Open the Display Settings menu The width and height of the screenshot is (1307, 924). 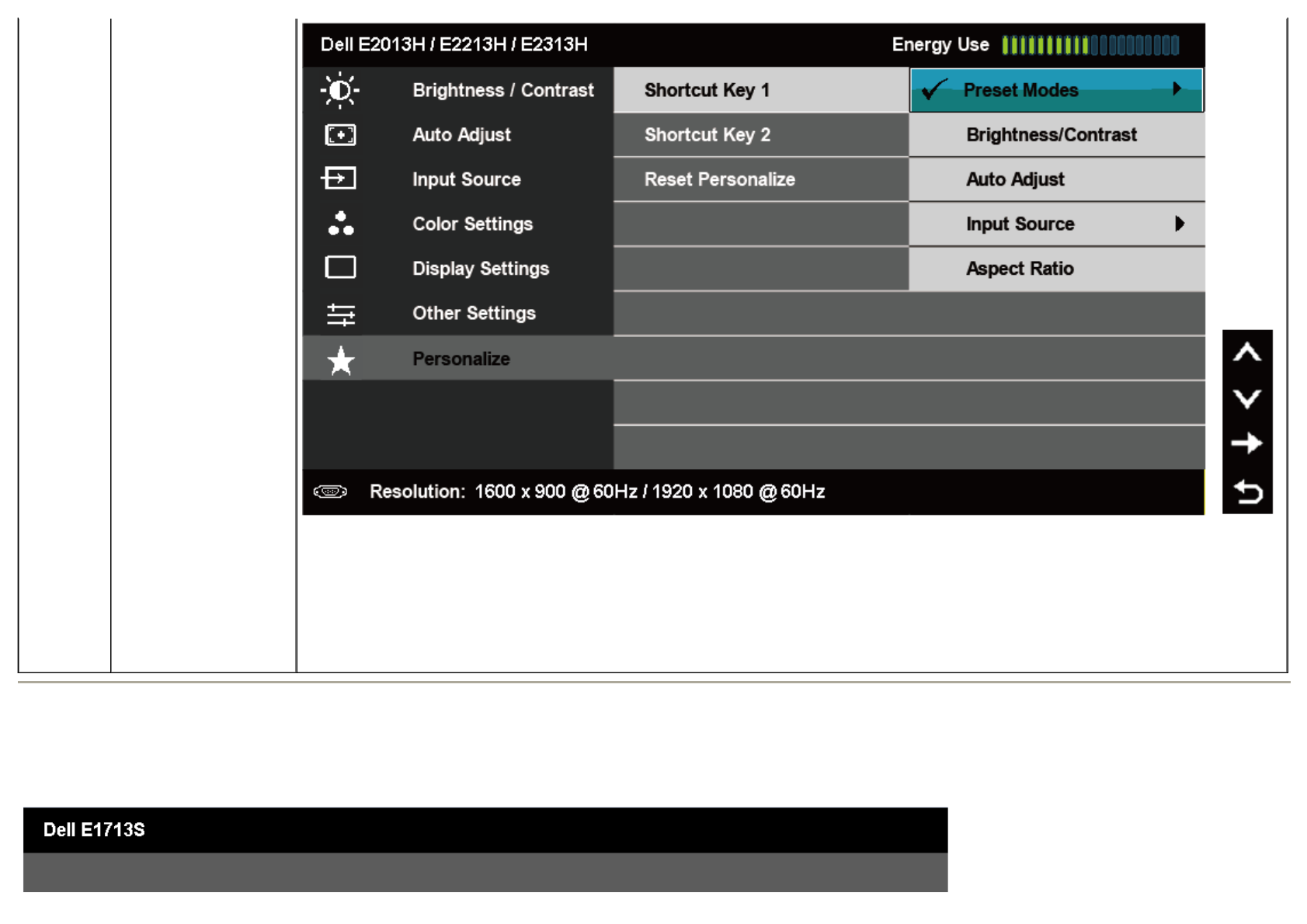[458, 269]
